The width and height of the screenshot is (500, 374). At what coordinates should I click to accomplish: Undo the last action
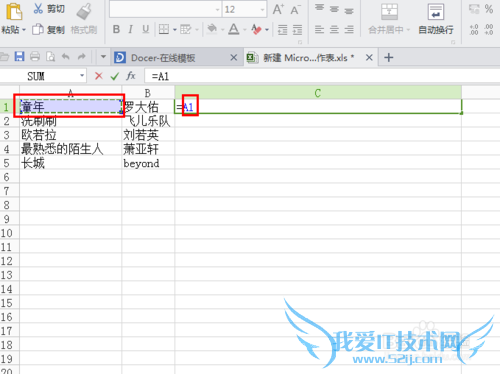66,57
